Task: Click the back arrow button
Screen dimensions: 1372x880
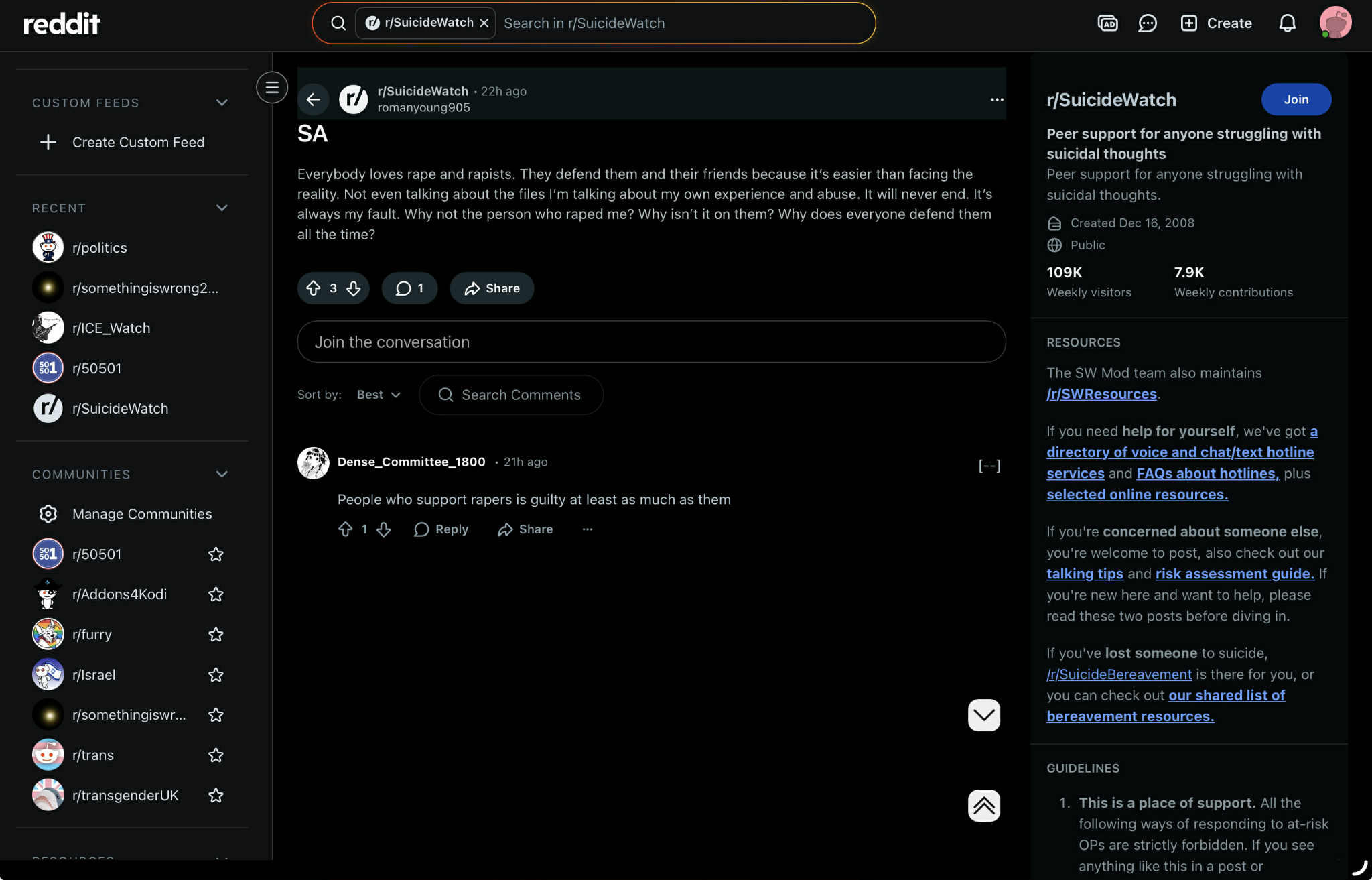Action: coord(313,100)
